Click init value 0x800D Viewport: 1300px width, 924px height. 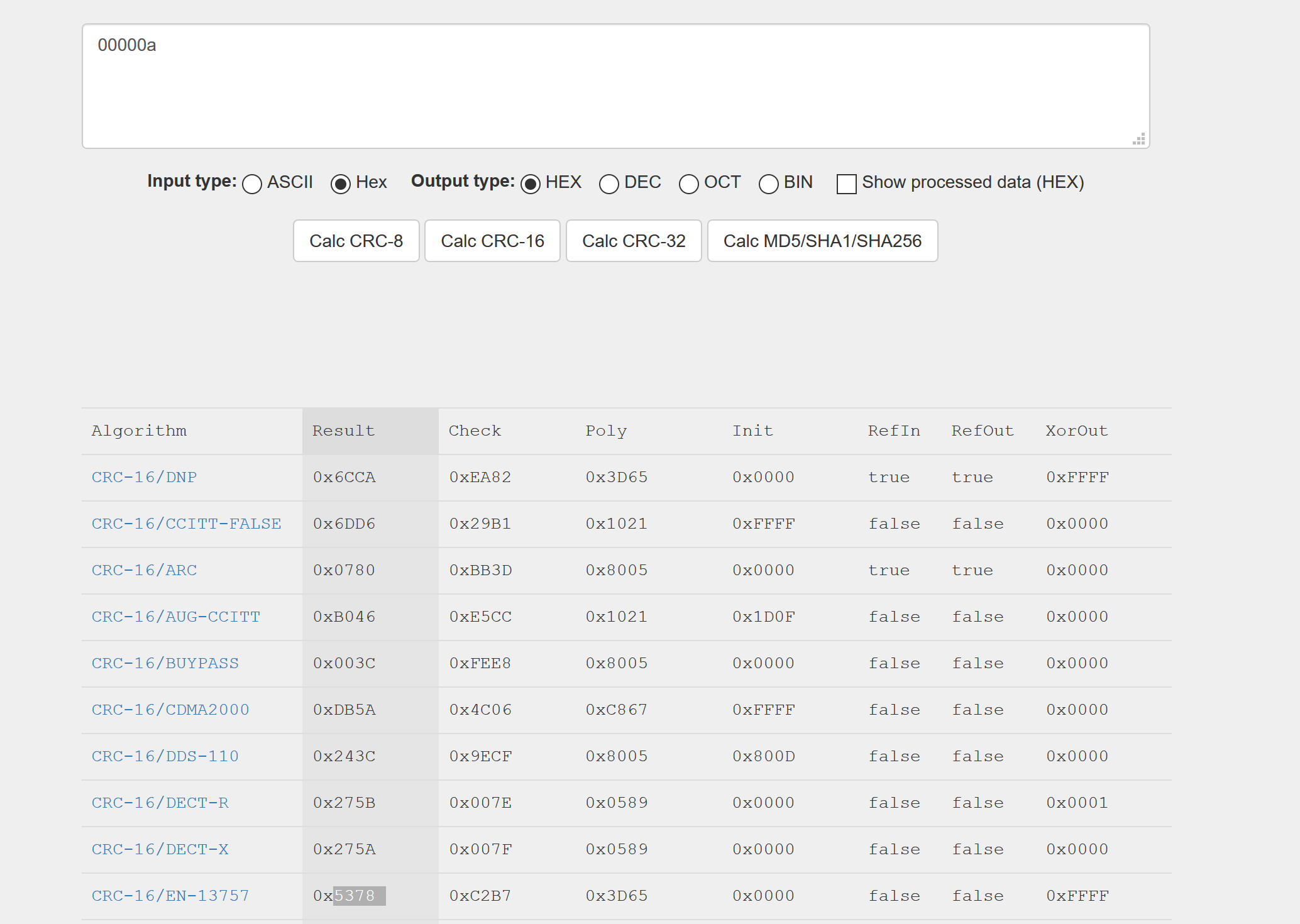764,756
